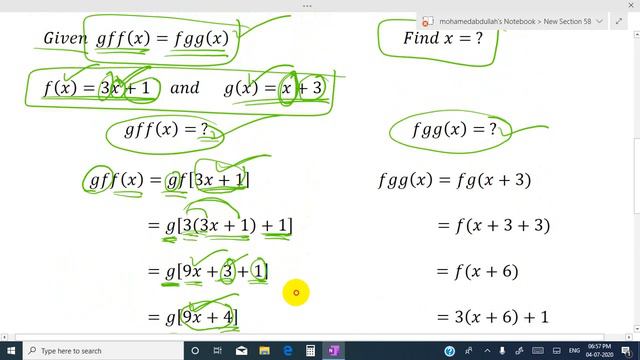Viewport: 640px width, 360px height.
Task: Open the pen workspace tray icon
Action: [x=519, y=351]
